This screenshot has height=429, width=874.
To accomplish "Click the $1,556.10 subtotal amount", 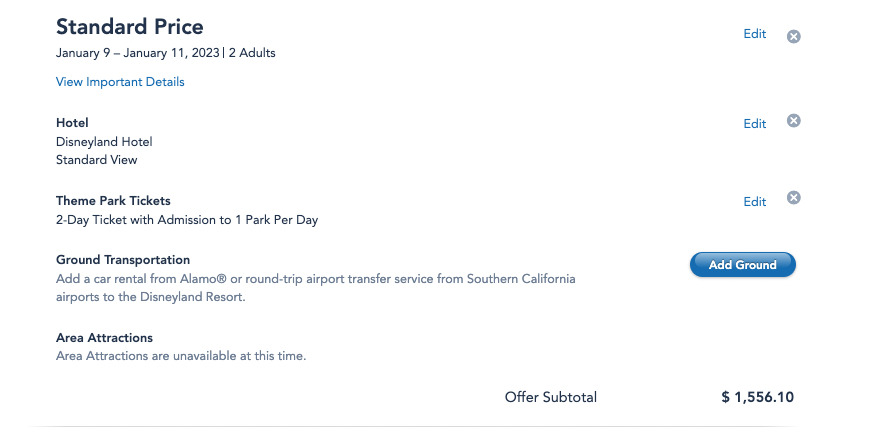I will coord(757,397).
